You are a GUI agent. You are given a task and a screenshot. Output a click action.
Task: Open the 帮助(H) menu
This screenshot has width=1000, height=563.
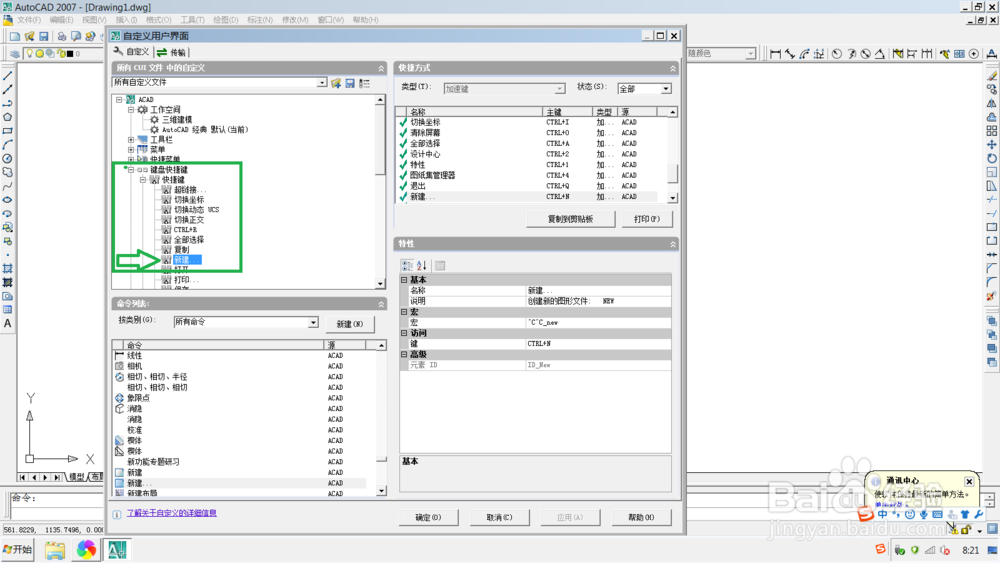coord(365,20)
